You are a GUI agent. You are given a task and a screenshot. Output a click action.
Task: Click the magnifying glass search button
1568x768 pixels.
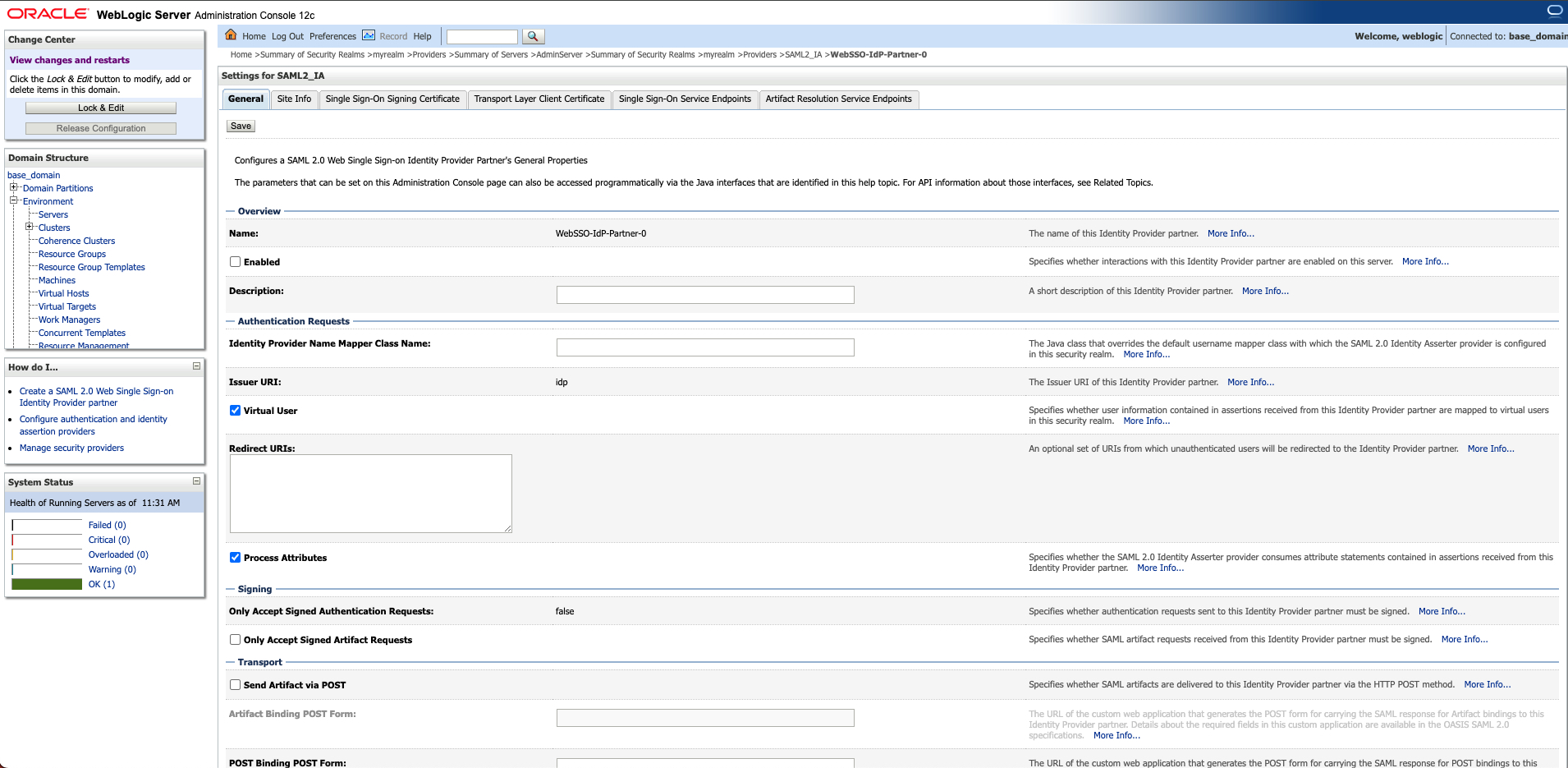point(533,36)
